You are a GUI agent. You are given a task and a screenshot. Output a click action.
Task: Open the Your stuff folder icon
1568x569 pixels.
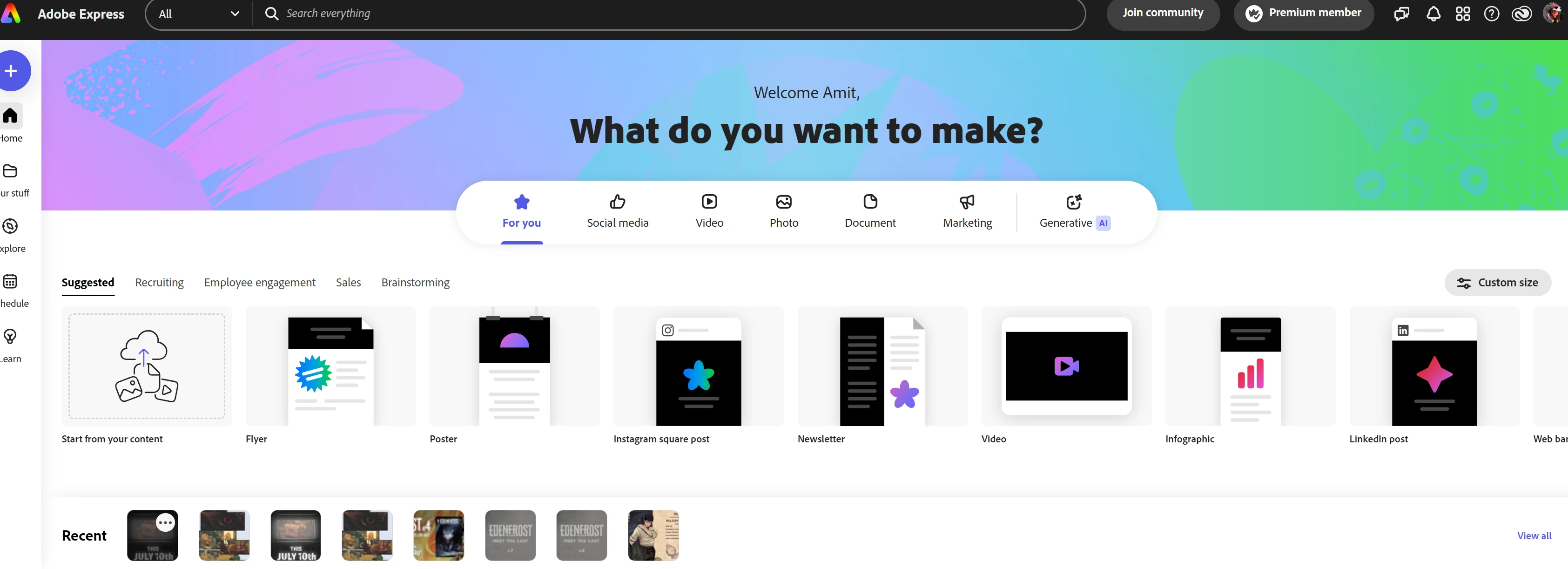tap(10, 171)
